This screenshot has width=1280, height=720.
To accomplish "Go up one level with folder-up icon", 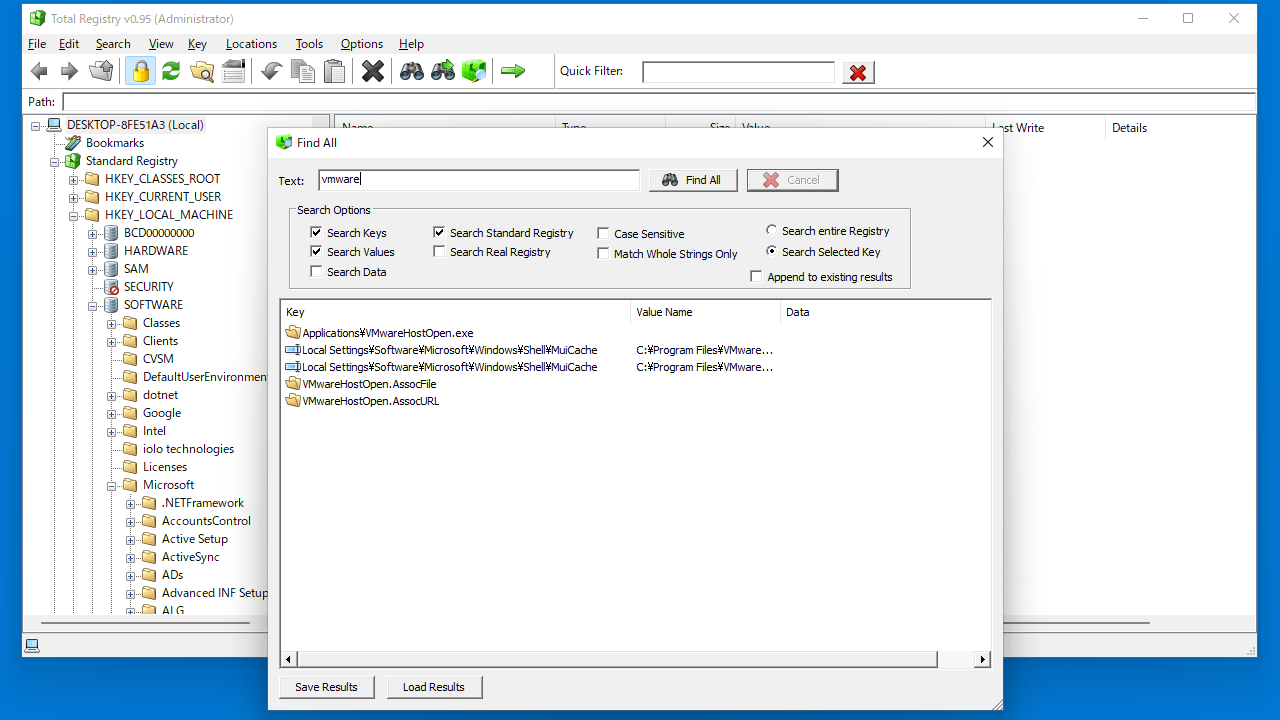I will (101, 71).
